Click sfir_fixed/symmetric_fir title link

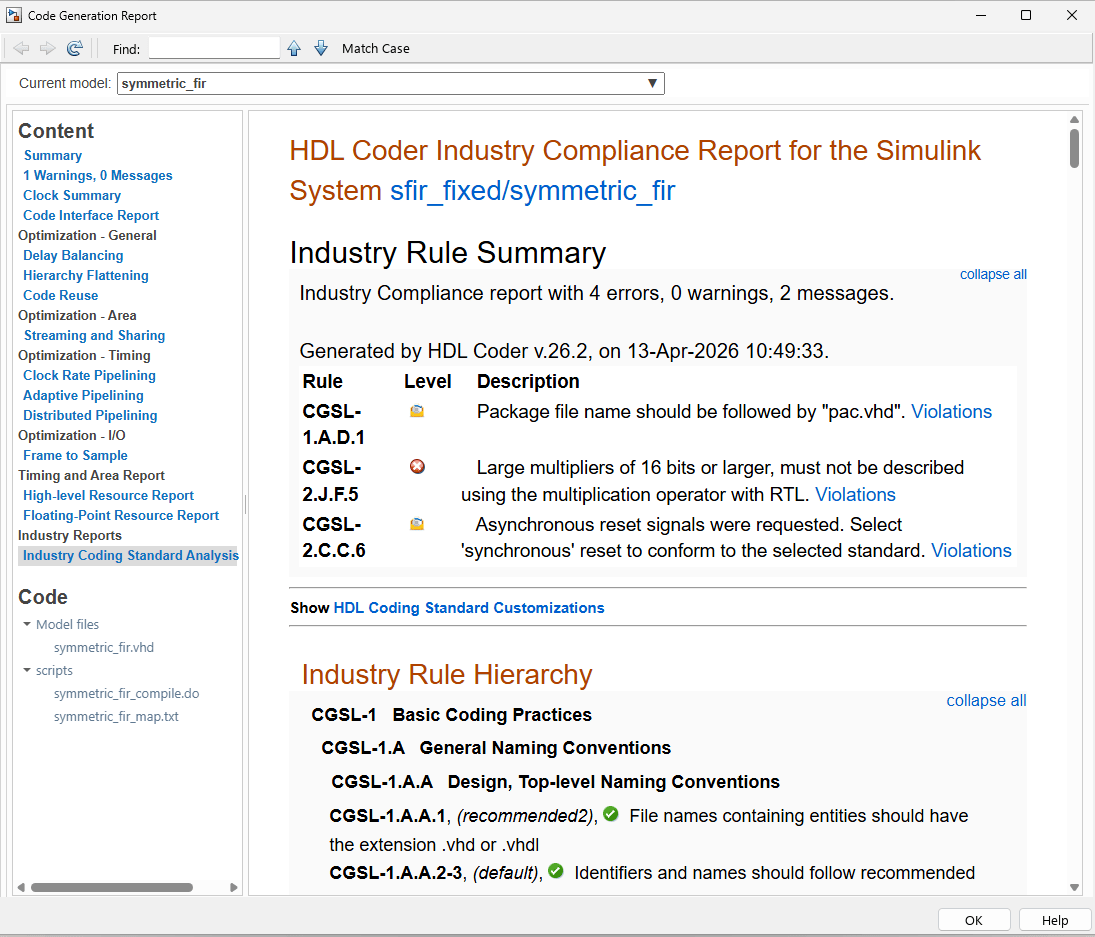532,190
